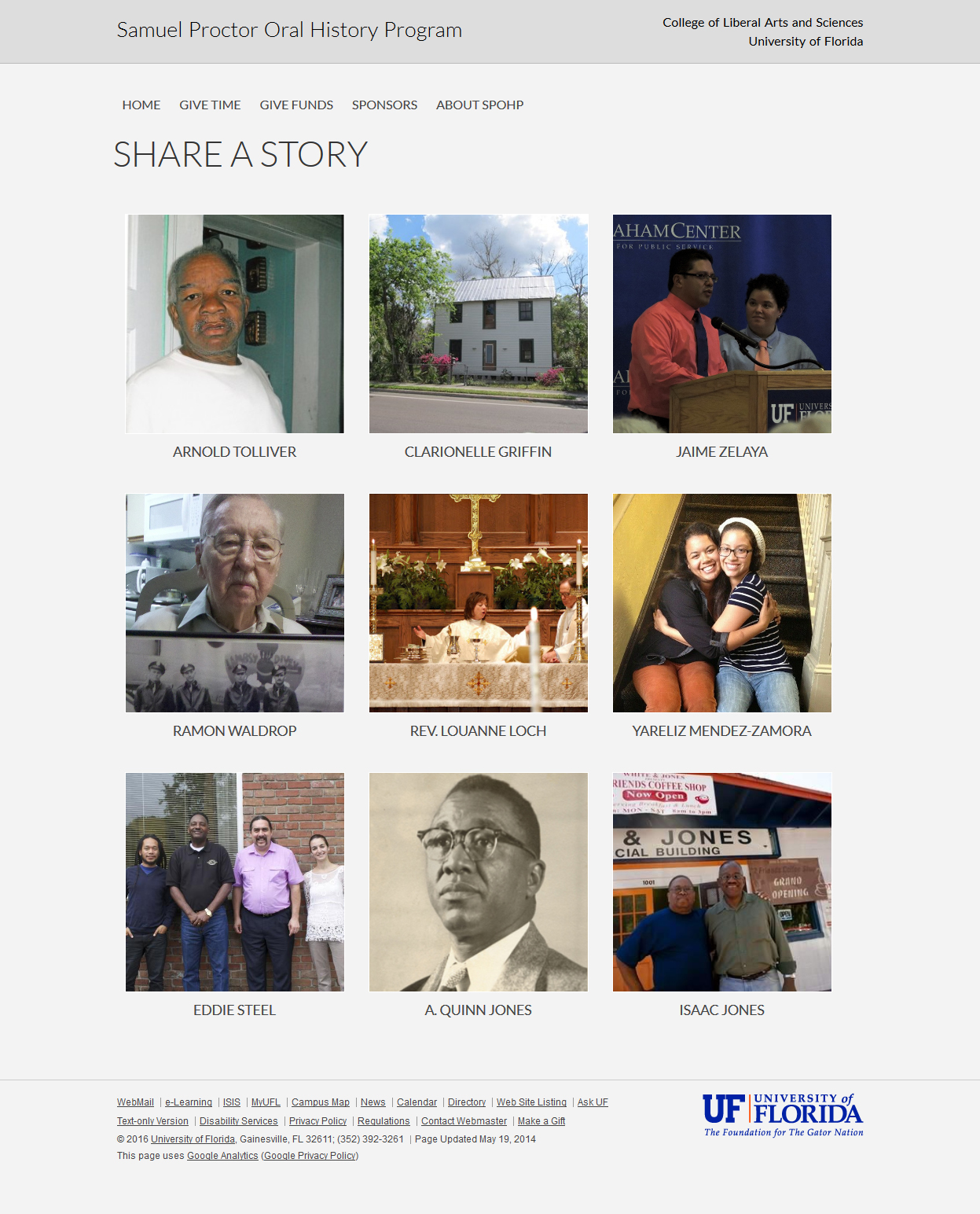Click the University of Florida footer logo
Screen dimensions: 980x1214
[x=783, y=1114]
